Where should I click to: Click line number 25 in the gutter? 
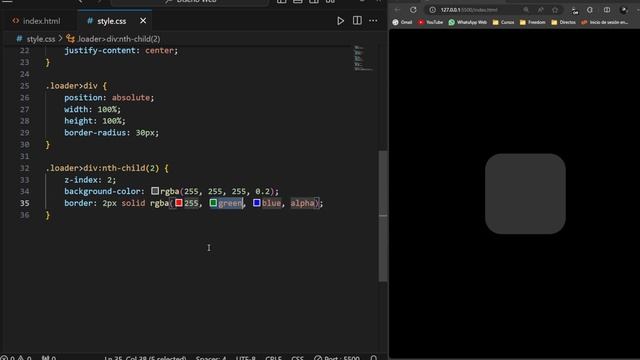point(24,86)
